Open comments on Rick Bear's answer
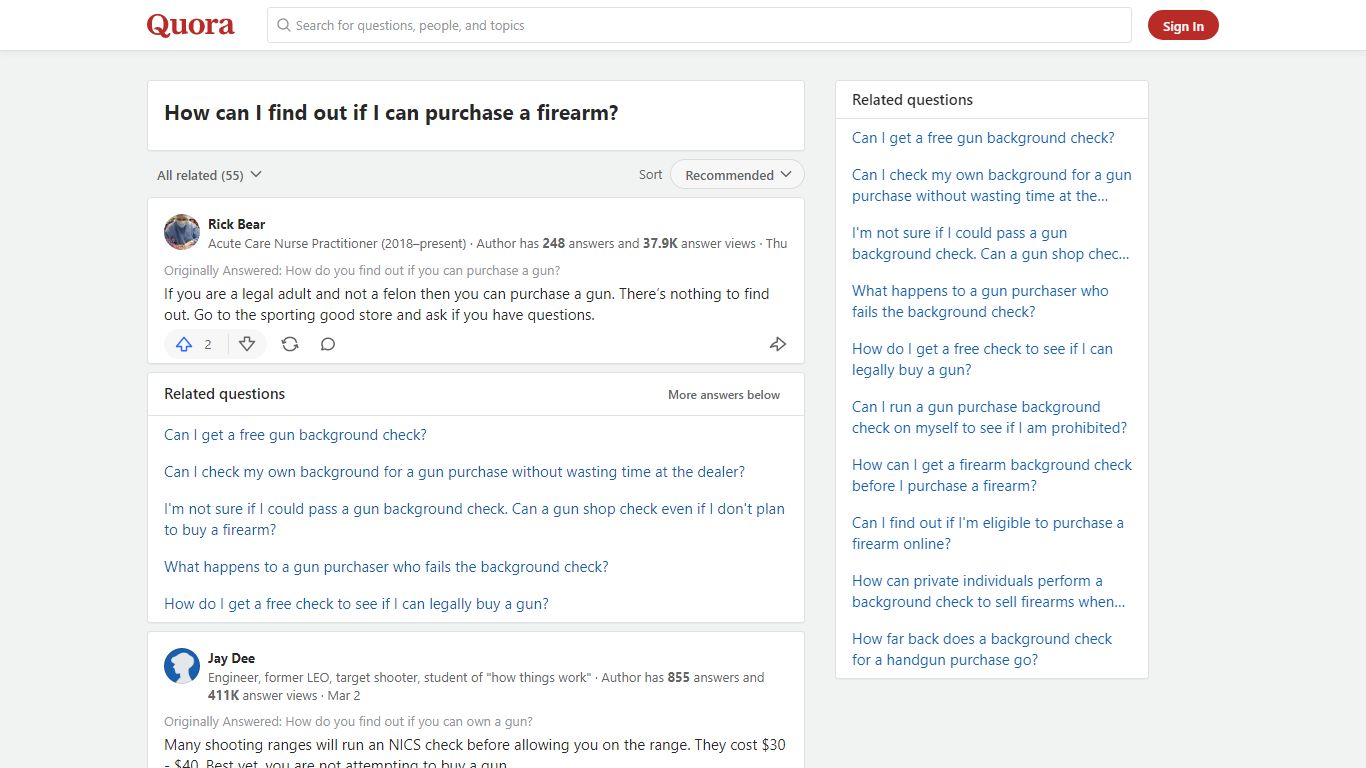Image resolution: width=1366 pixels, height=768 pixels. 328,344
